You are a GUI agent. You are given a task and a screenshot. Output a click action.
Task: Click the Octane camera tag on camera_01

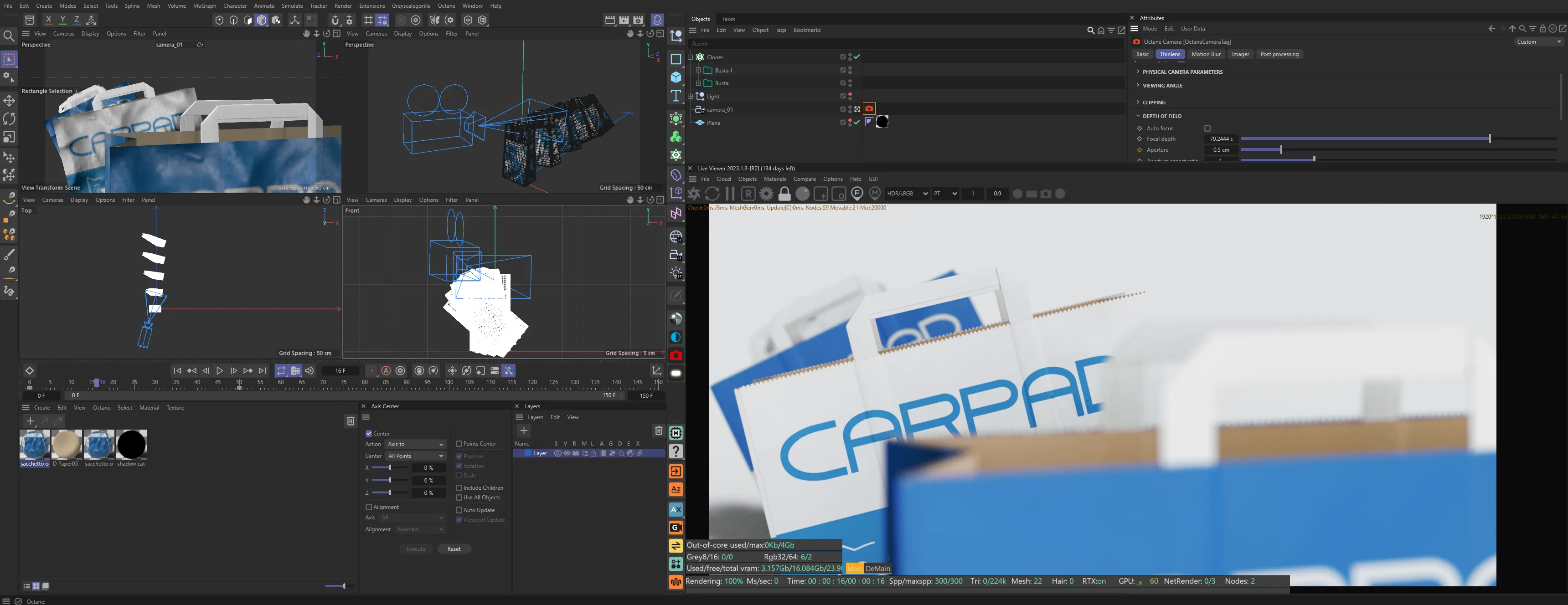(869, 109)
